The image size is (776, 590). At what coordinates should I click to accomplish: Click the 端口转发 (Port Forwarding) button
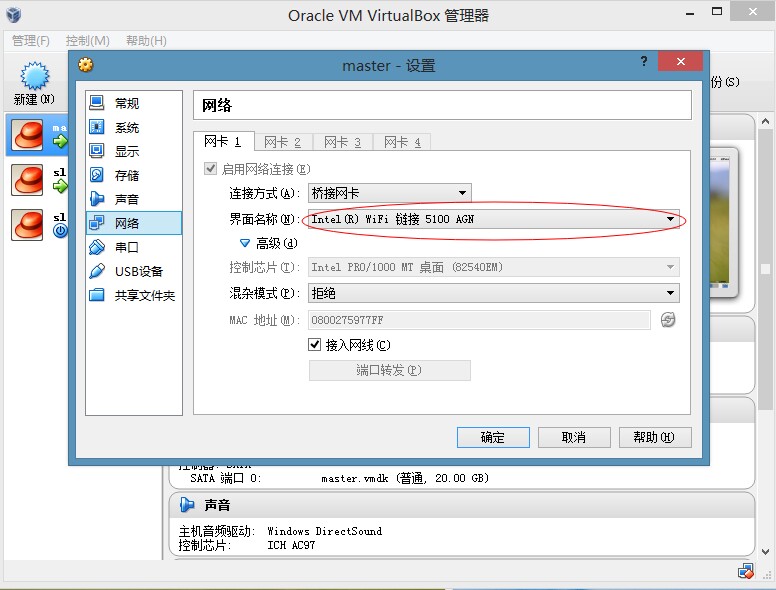389,370
